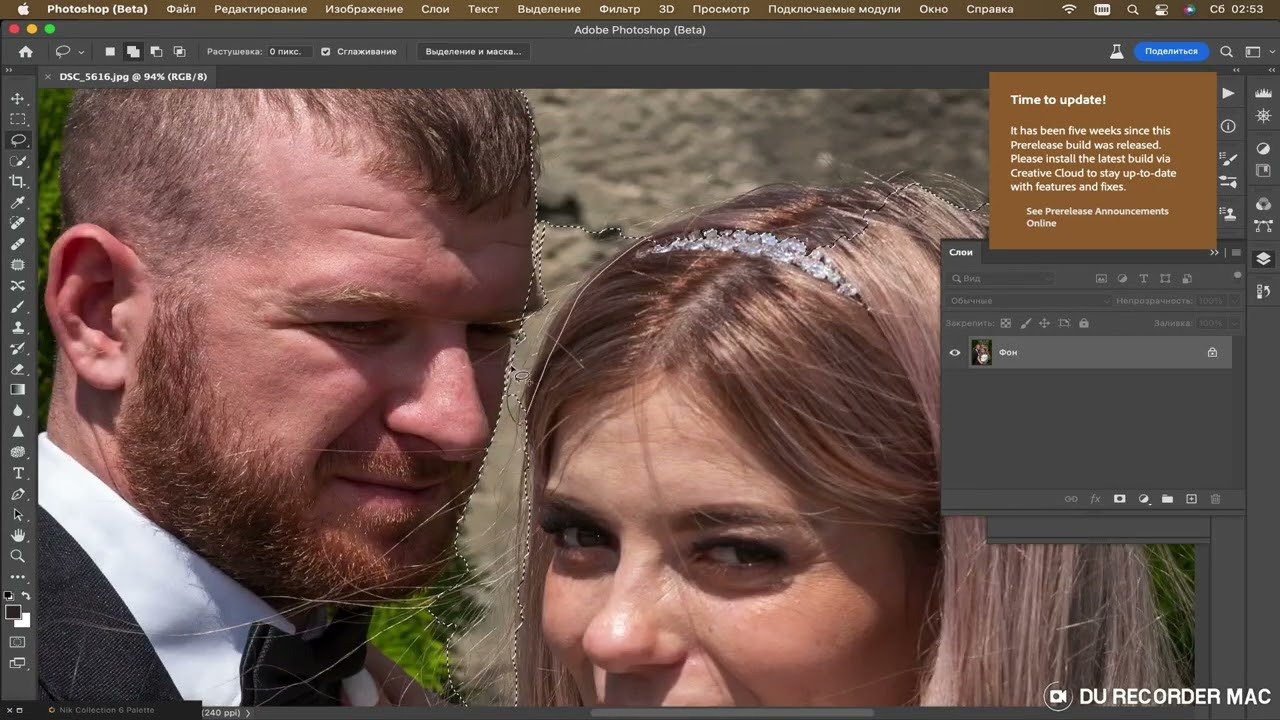Click the Поделиться share button
The width and height of the screenshot is (1280, 720).
tap(1171, 51)
